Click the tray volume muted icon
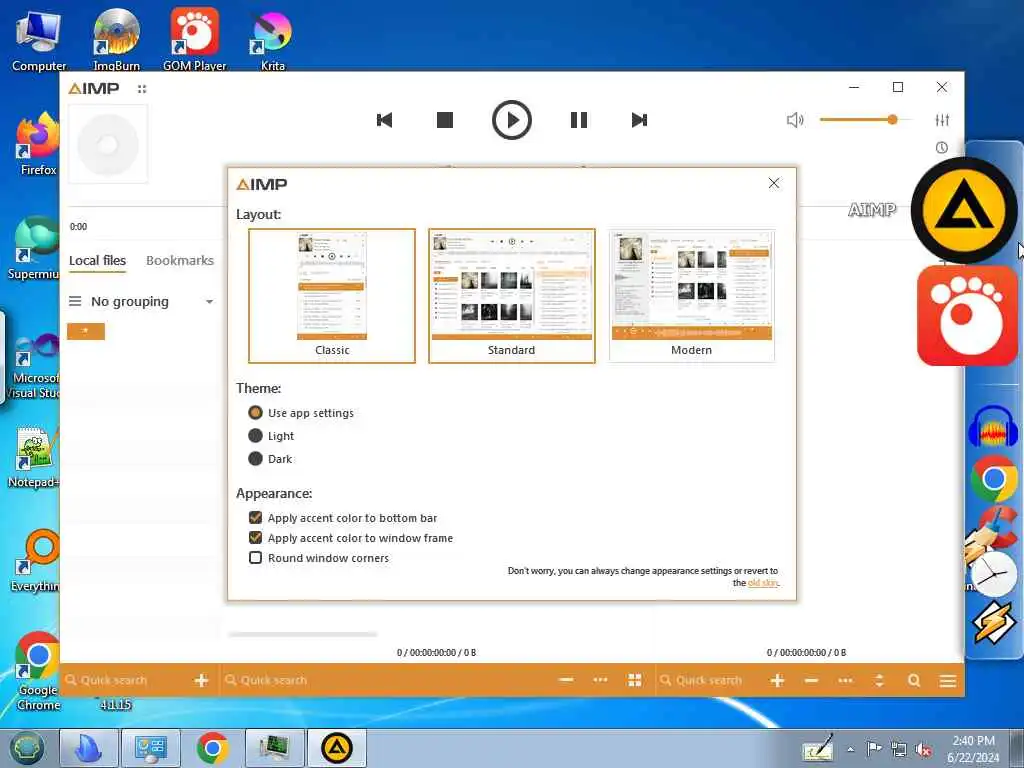Image resolution: width=1024 pixels, height=768 pixels. [x=923, y=750]
